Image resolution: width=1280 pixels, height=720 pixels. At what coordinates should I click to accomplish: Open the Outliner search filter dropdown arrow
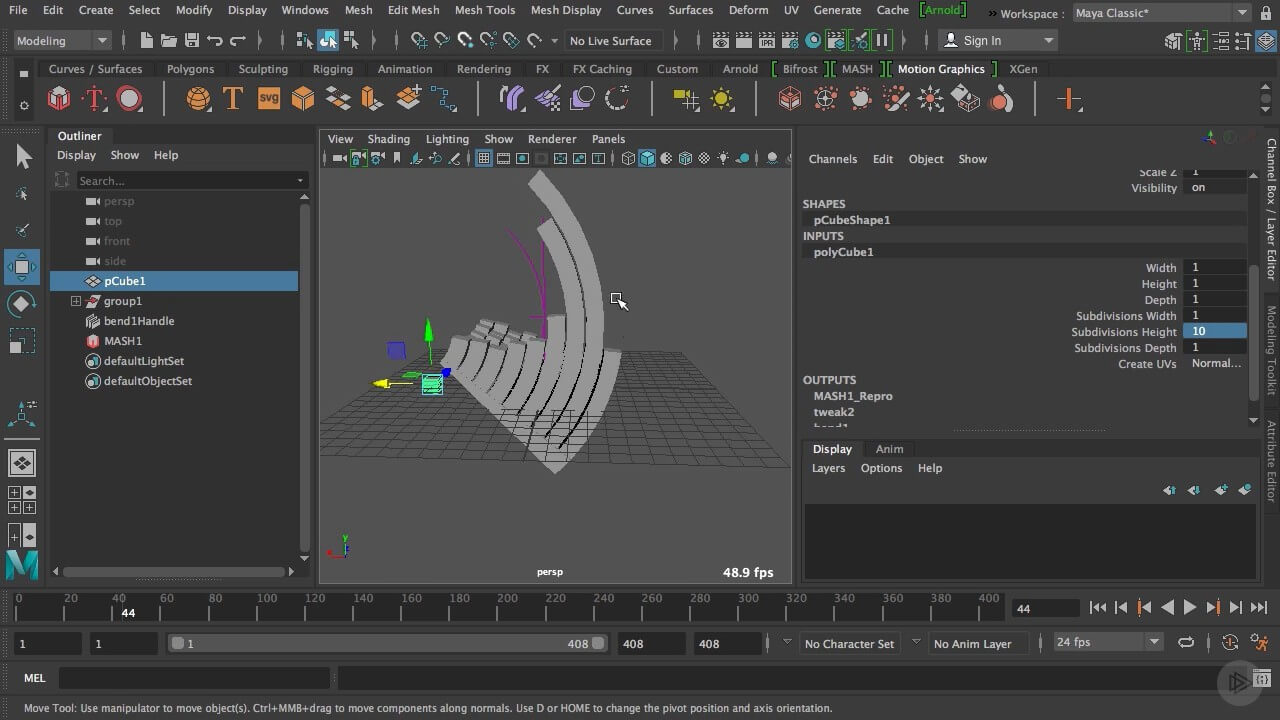300,181
